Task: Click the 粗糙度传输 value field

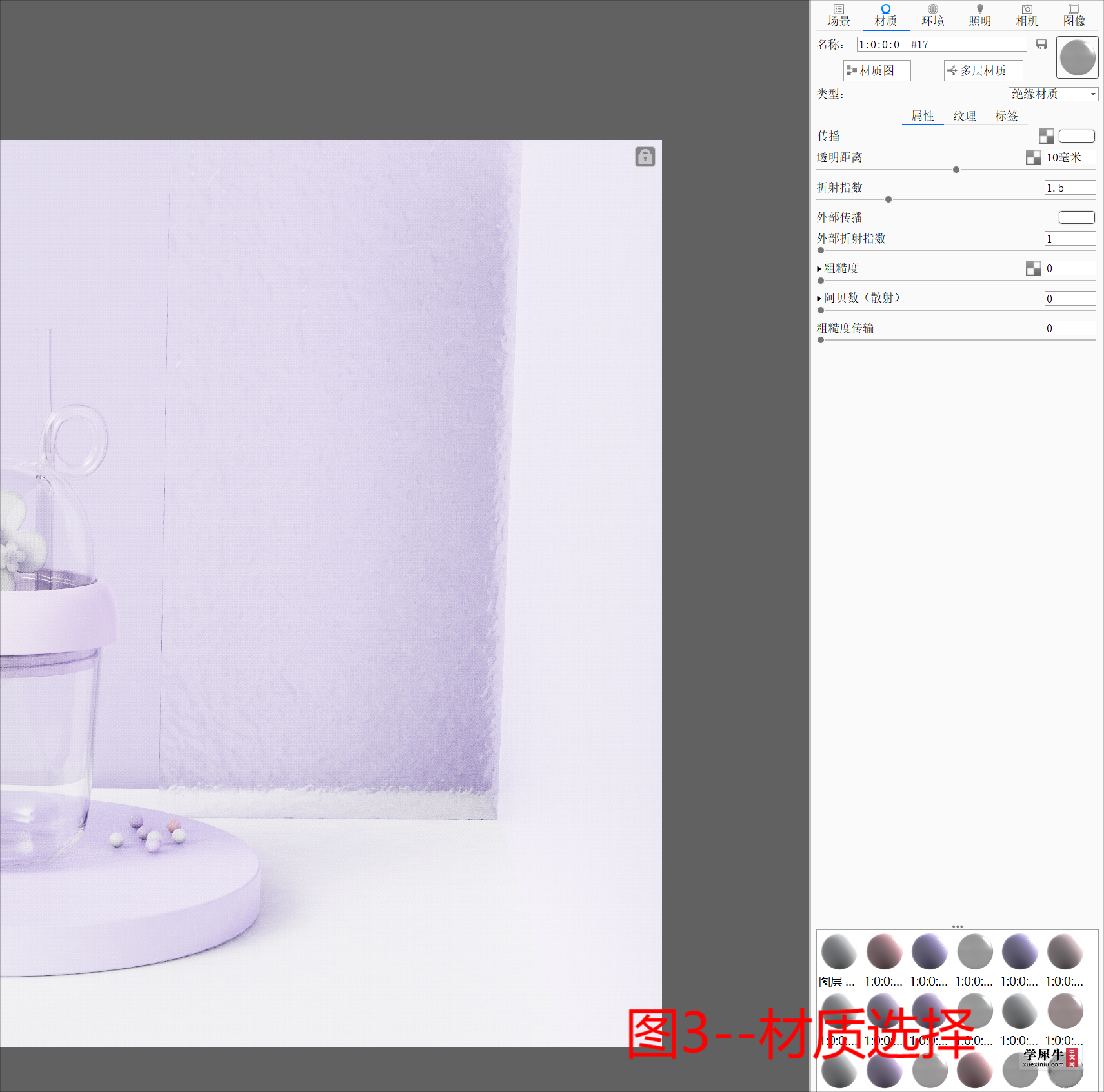Action: [1070, 328]
